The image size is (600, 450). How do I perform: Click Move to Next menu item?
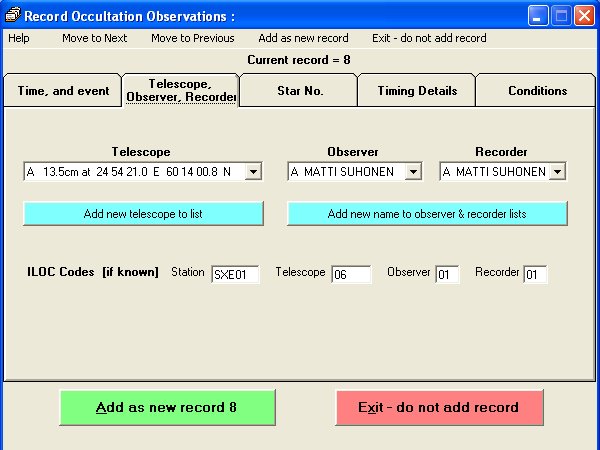click(x=94, y=38)
